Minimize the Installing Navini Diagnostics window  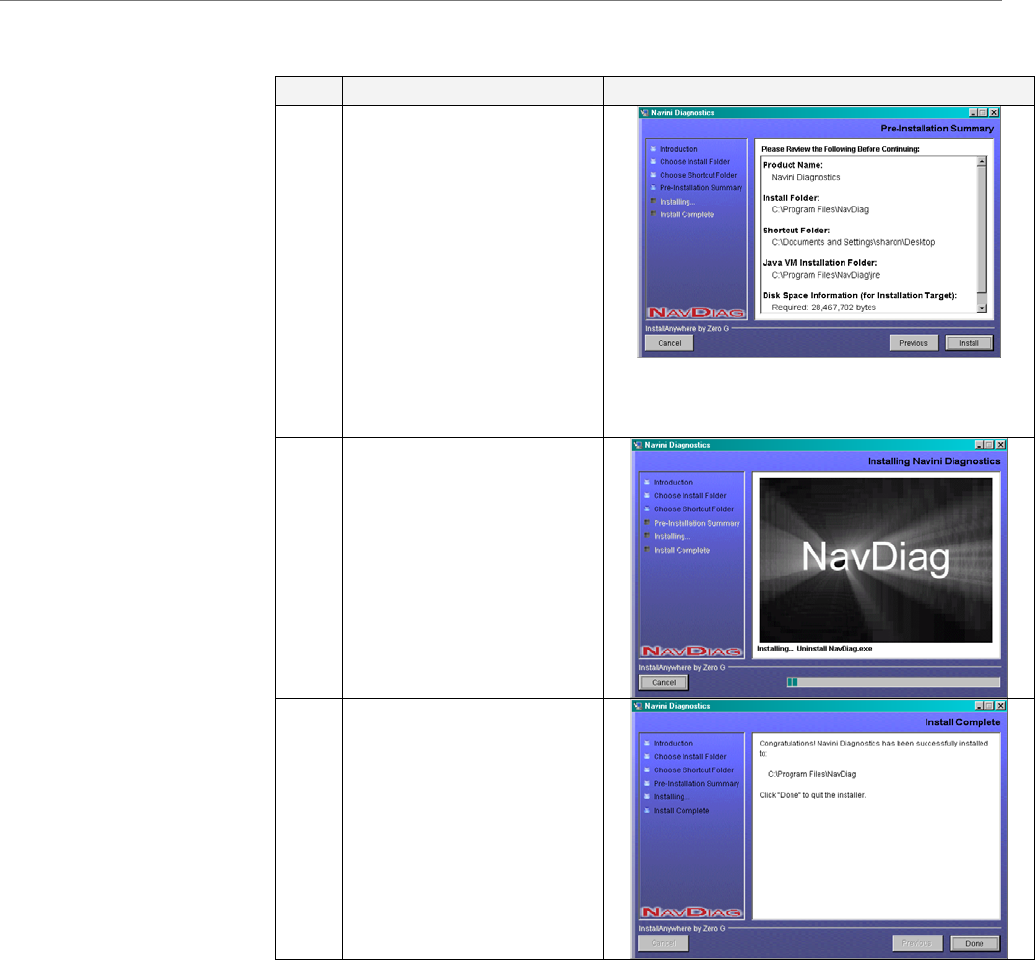tap(980, 445)
